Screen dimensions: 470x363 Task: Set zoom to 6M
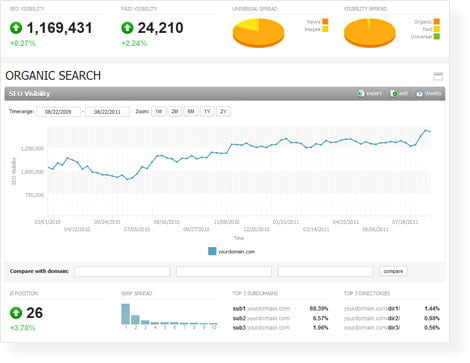pos(191,111)
